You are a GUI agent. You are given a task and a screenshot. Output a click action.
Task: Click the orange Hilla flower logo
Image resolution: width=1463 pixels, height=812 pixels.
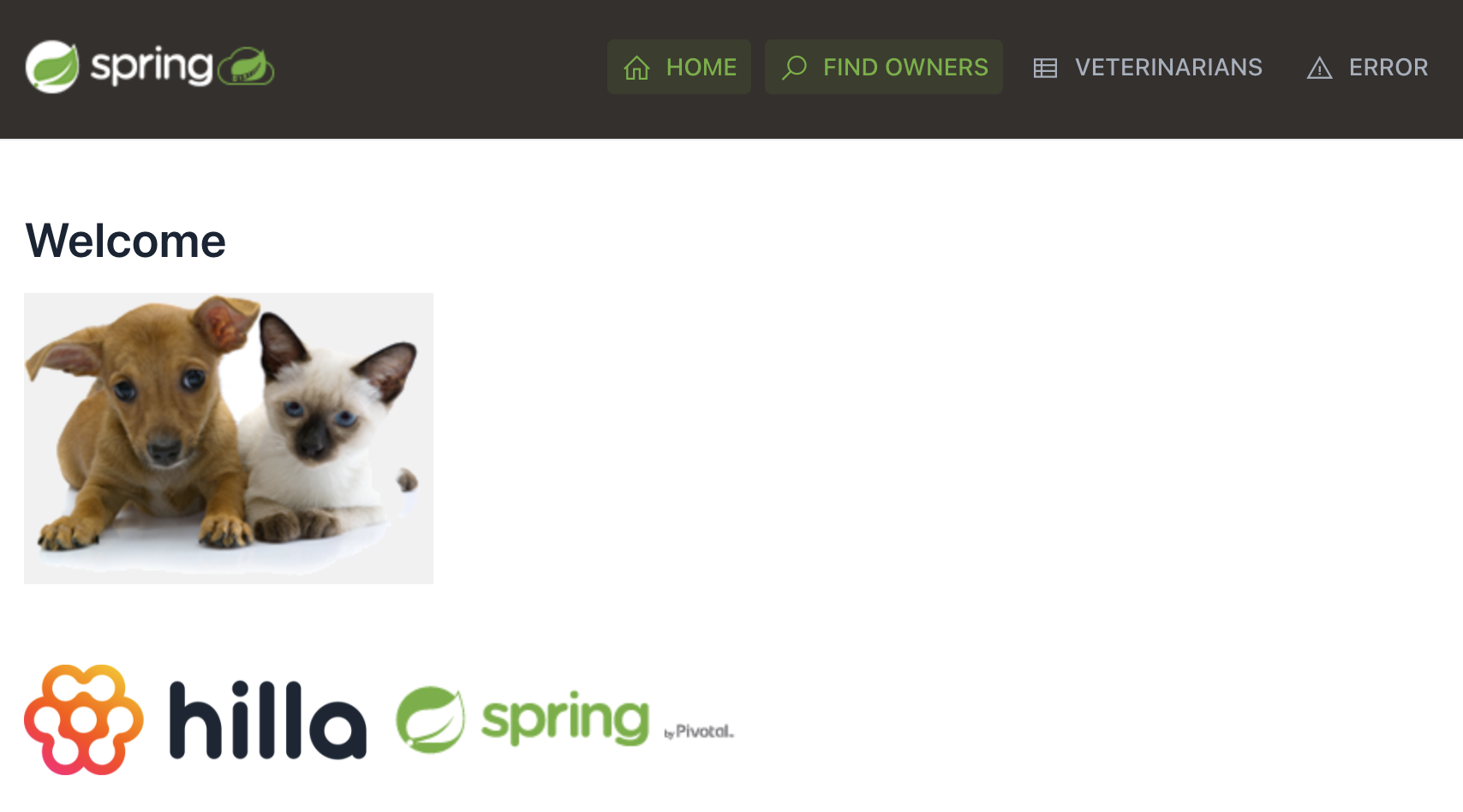[84, 719]
